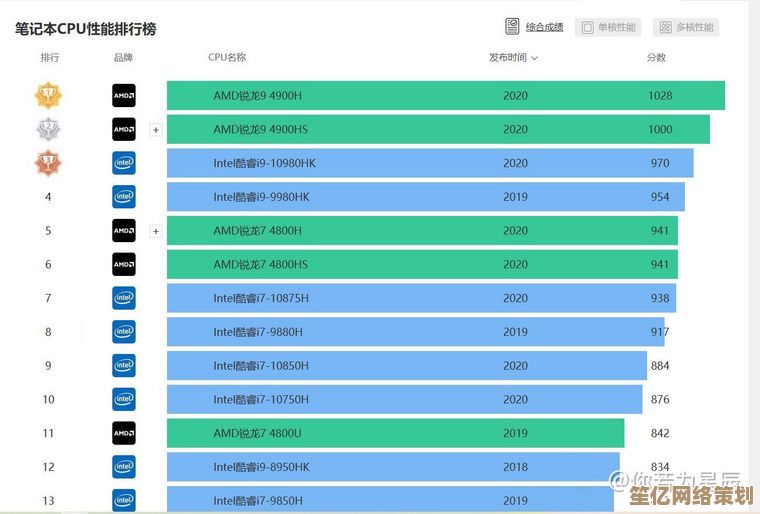Click score 970 of i9-10980HK

tap(660, 163)
